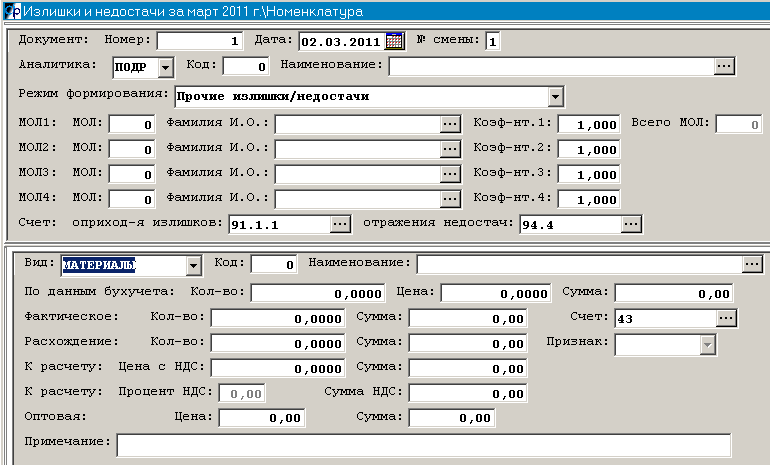Open lookup for МОЛ1 Фамилия И.О.
Image resolution: width=770 pixels, height=465 pixels.
pos(449,124)
